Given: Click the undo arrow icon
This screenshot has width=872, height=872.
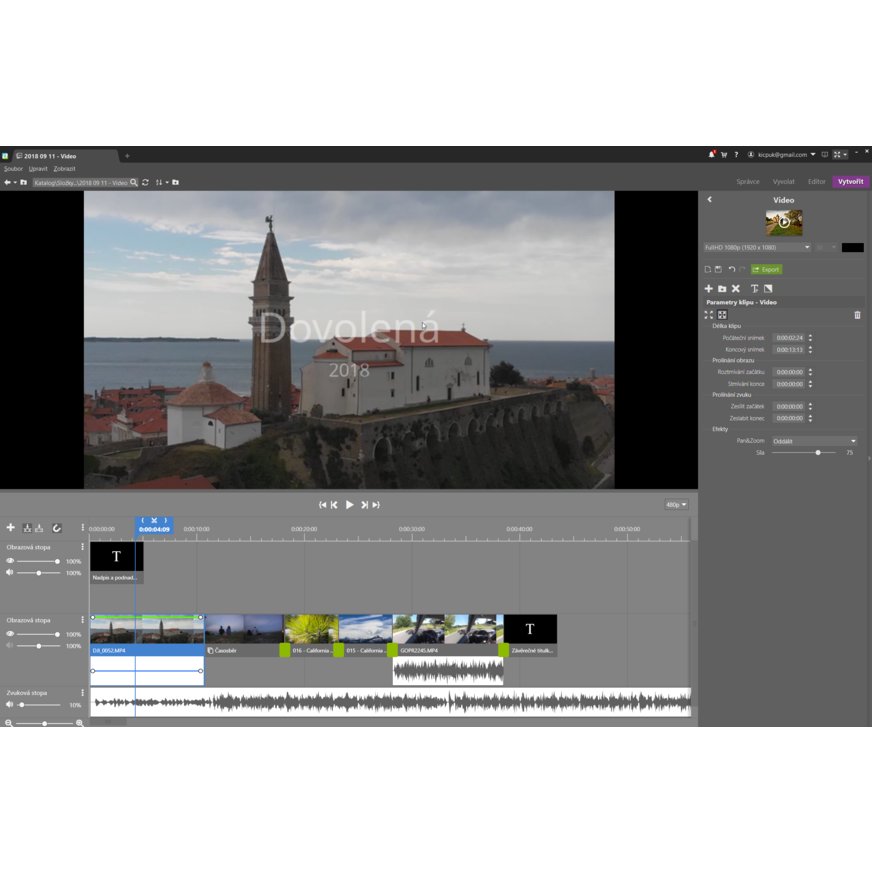Looking at the screenshot, I should point(731,269).
